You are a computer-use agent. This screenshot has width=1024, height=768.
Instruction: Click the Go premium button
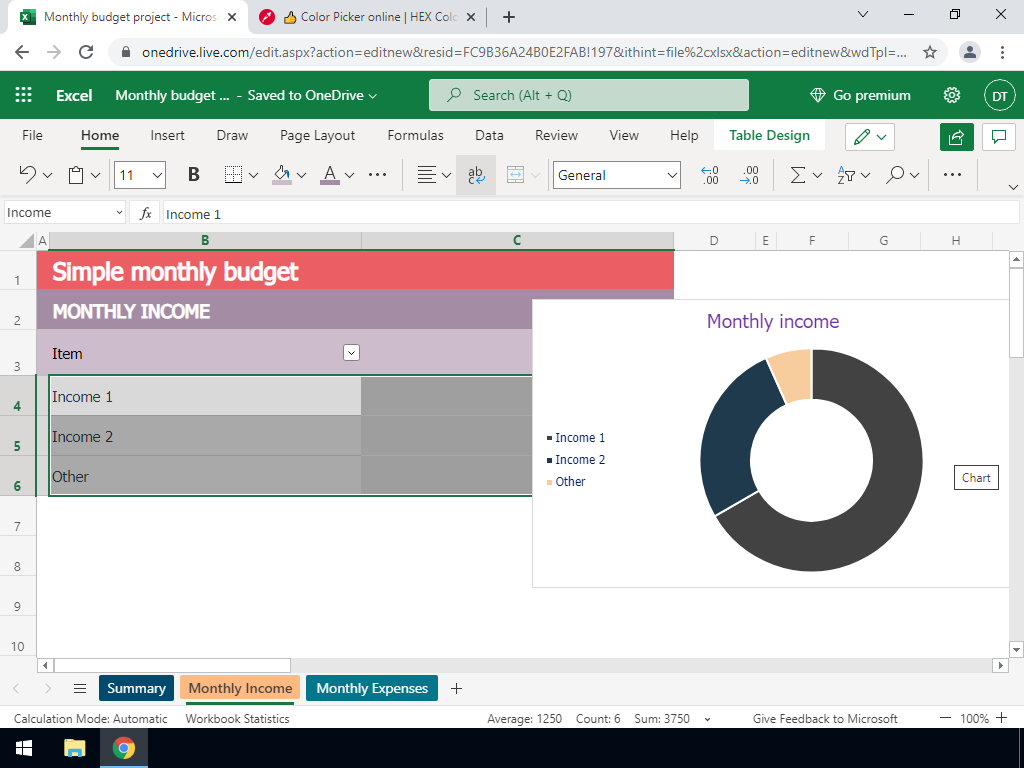860,95
